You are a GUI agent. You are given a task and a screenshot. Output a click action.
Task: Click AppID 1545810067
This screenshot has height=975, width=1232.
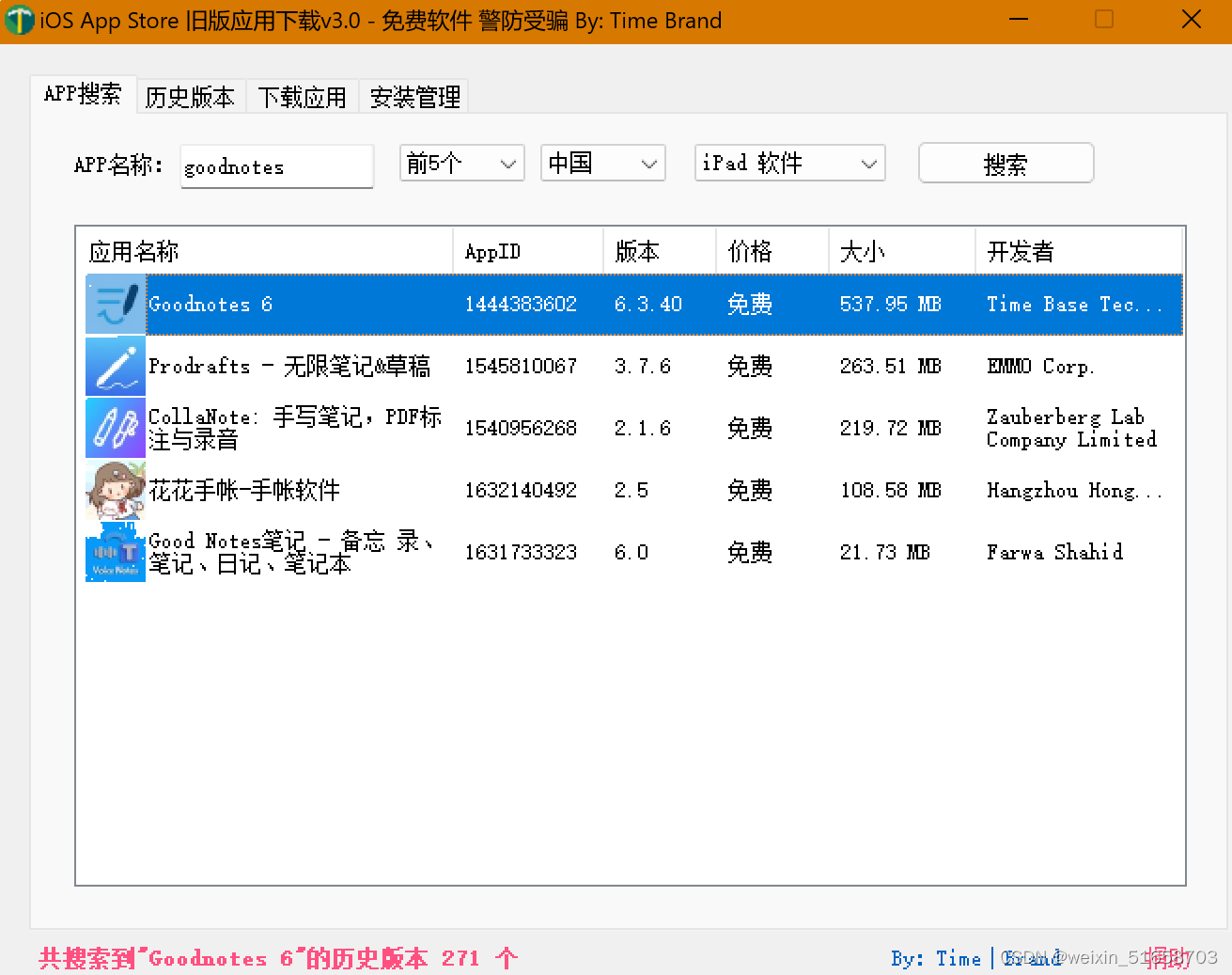[x=521, y=366]
